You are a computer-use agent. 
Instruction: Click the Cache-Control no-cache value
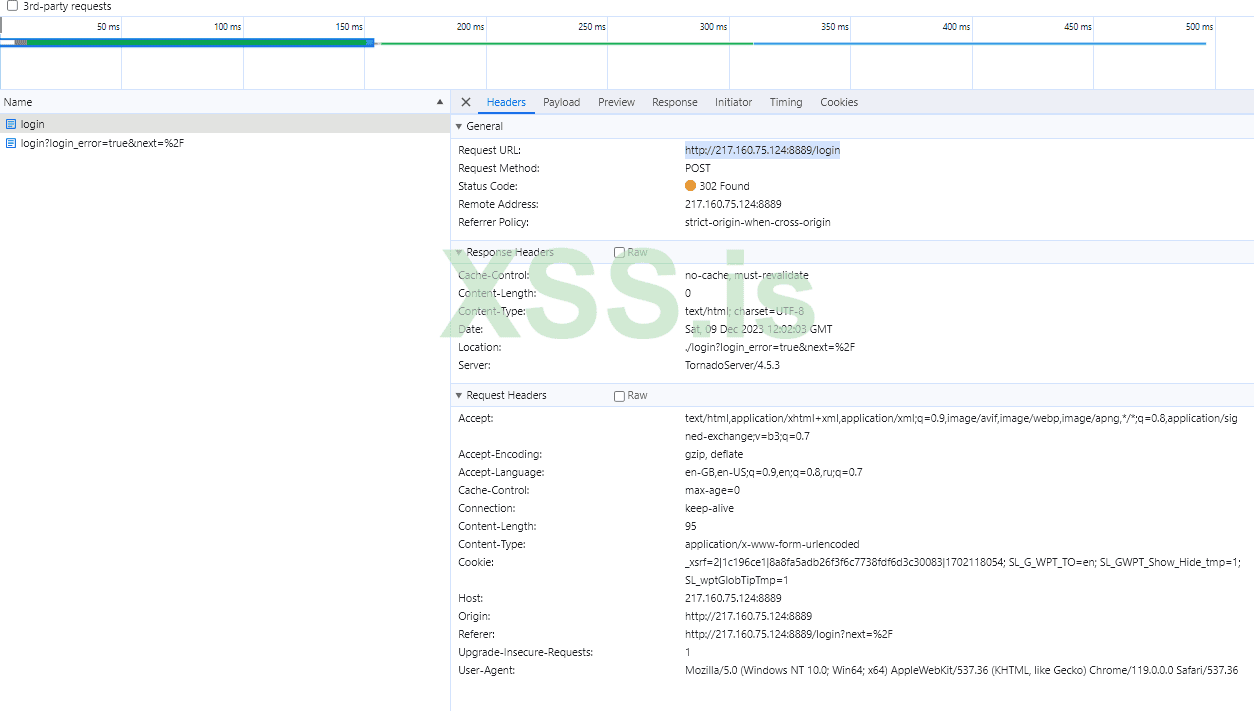point(747,275)
